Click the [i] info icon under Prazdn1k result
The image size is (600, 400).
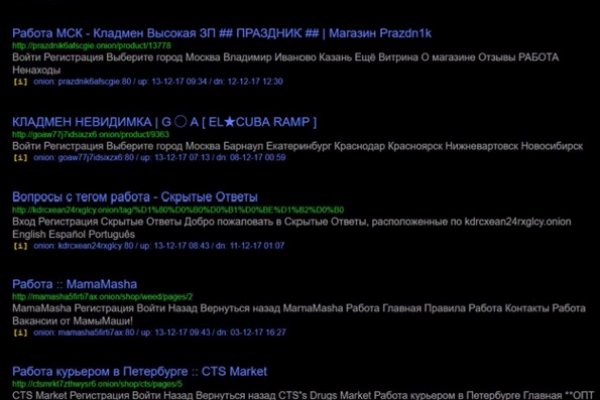click(20, 81)
